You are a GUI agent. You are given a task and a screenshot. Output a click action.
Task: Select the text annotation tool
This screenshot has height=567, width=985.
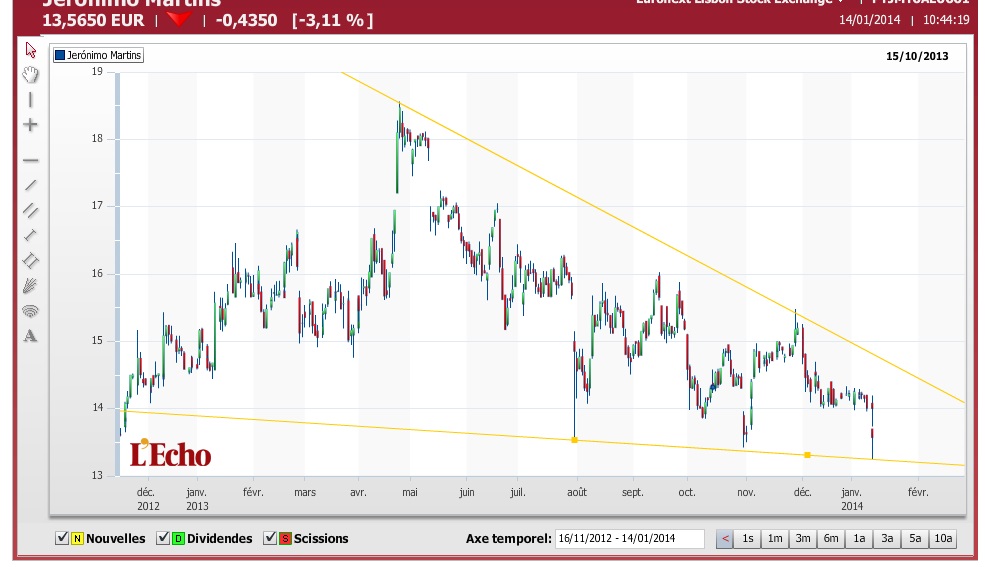(30, 336)
